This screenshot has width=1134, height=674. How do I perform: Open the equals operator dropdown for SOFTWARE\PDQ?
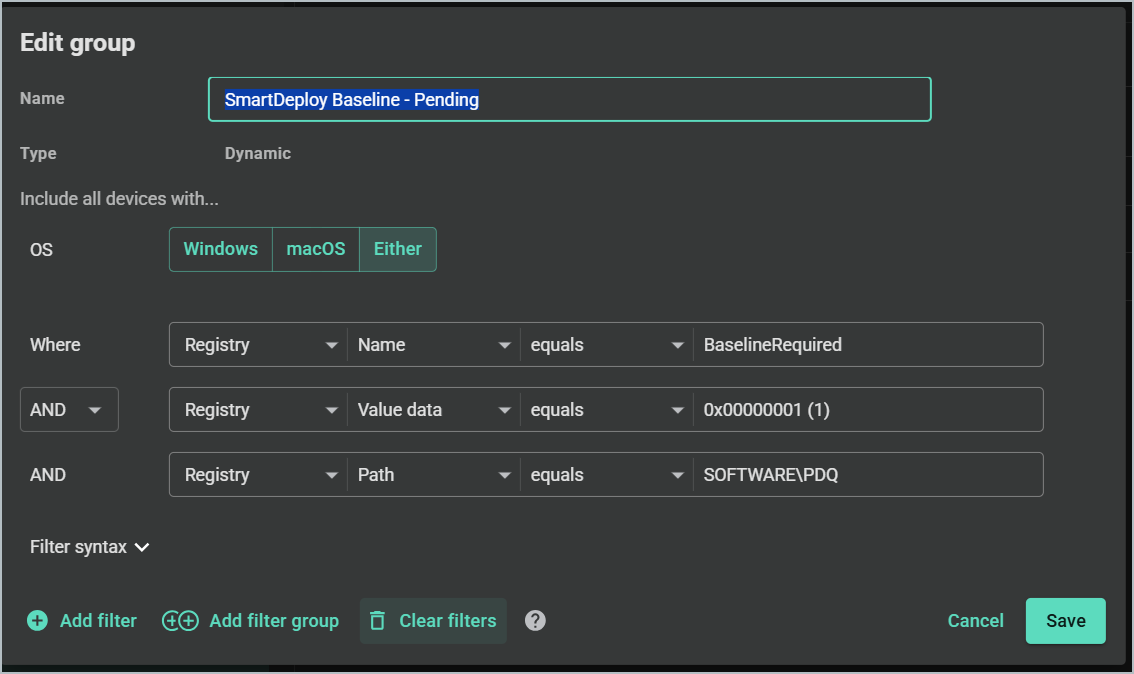tap(607, 475)
